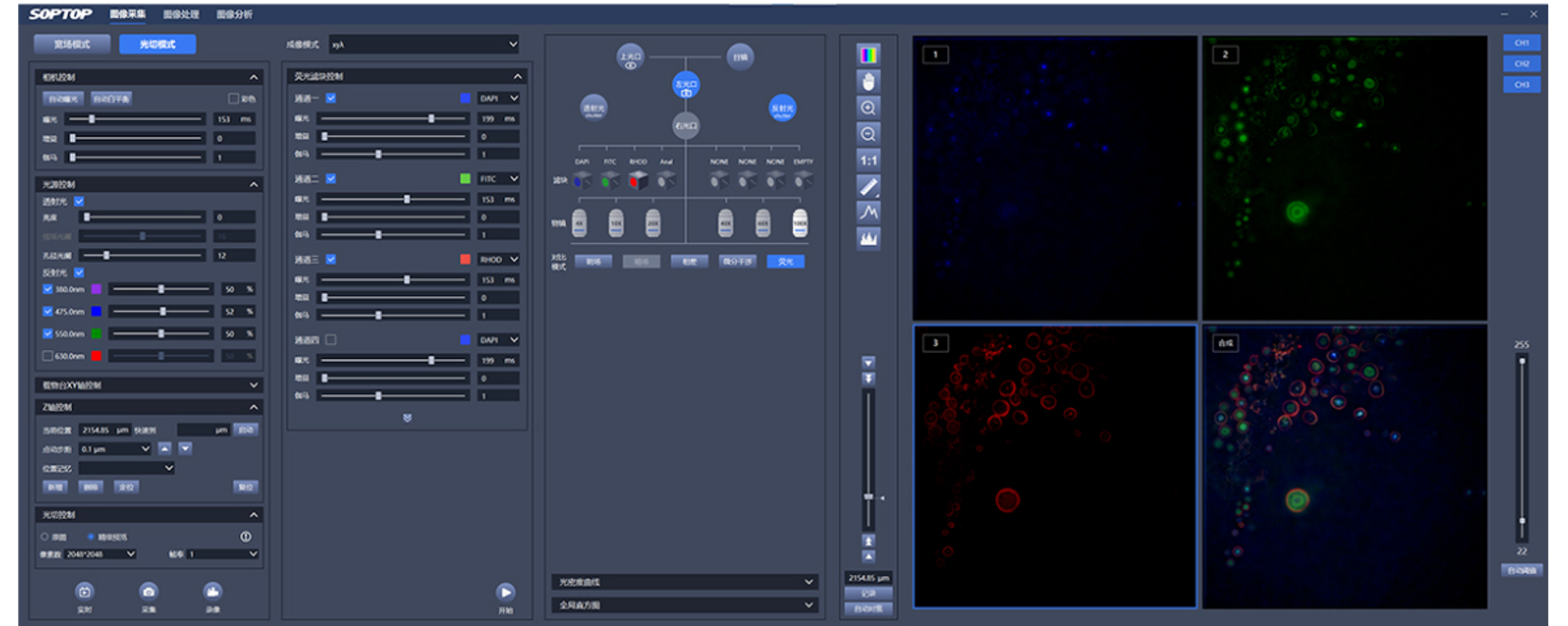The width and height of the screenshot is (1568, 626).
Task: Click the camera exposure slider at 153 ms
Action: [137, 119]
